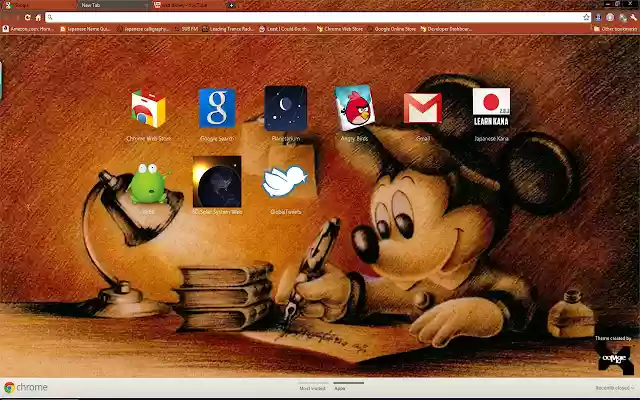Open the Planetarium app
This screenshot has height=400, width=640.
coord(286,108)
